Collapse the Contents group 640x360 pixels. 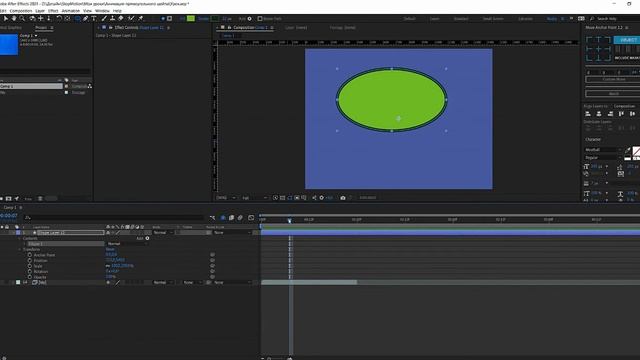point(20,238)
